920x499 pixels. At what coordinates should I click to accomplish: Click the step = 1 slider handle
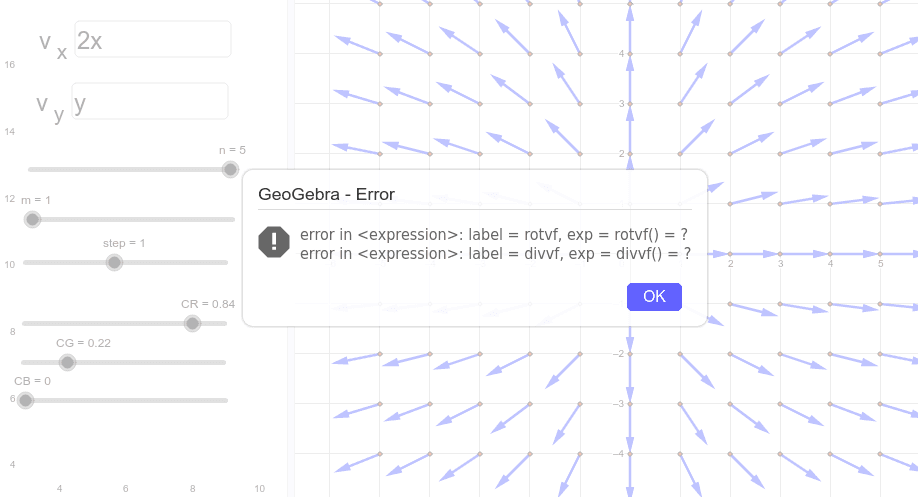coord(114,262)
